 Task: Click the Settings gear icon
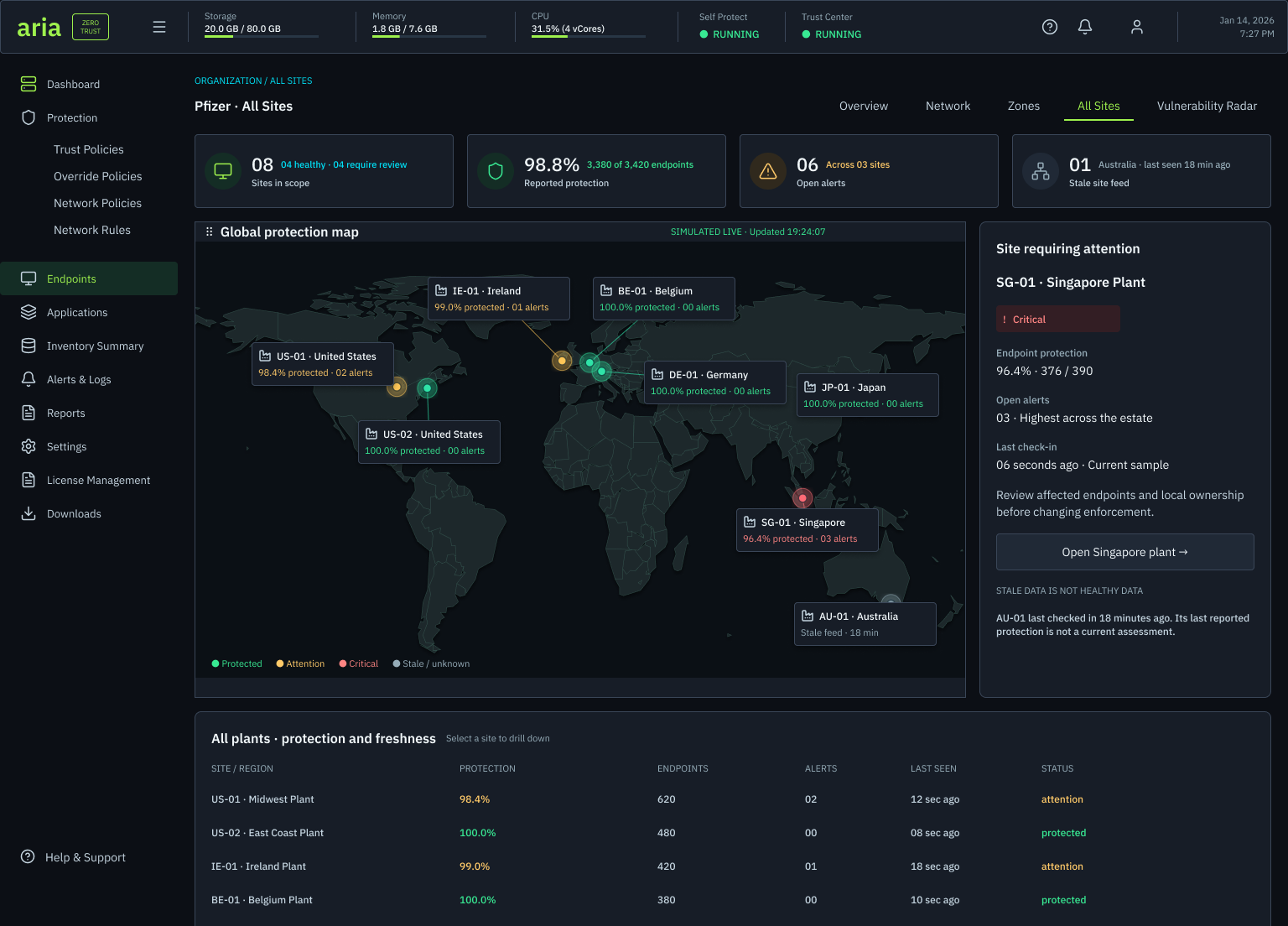click(x=29, y=446)
